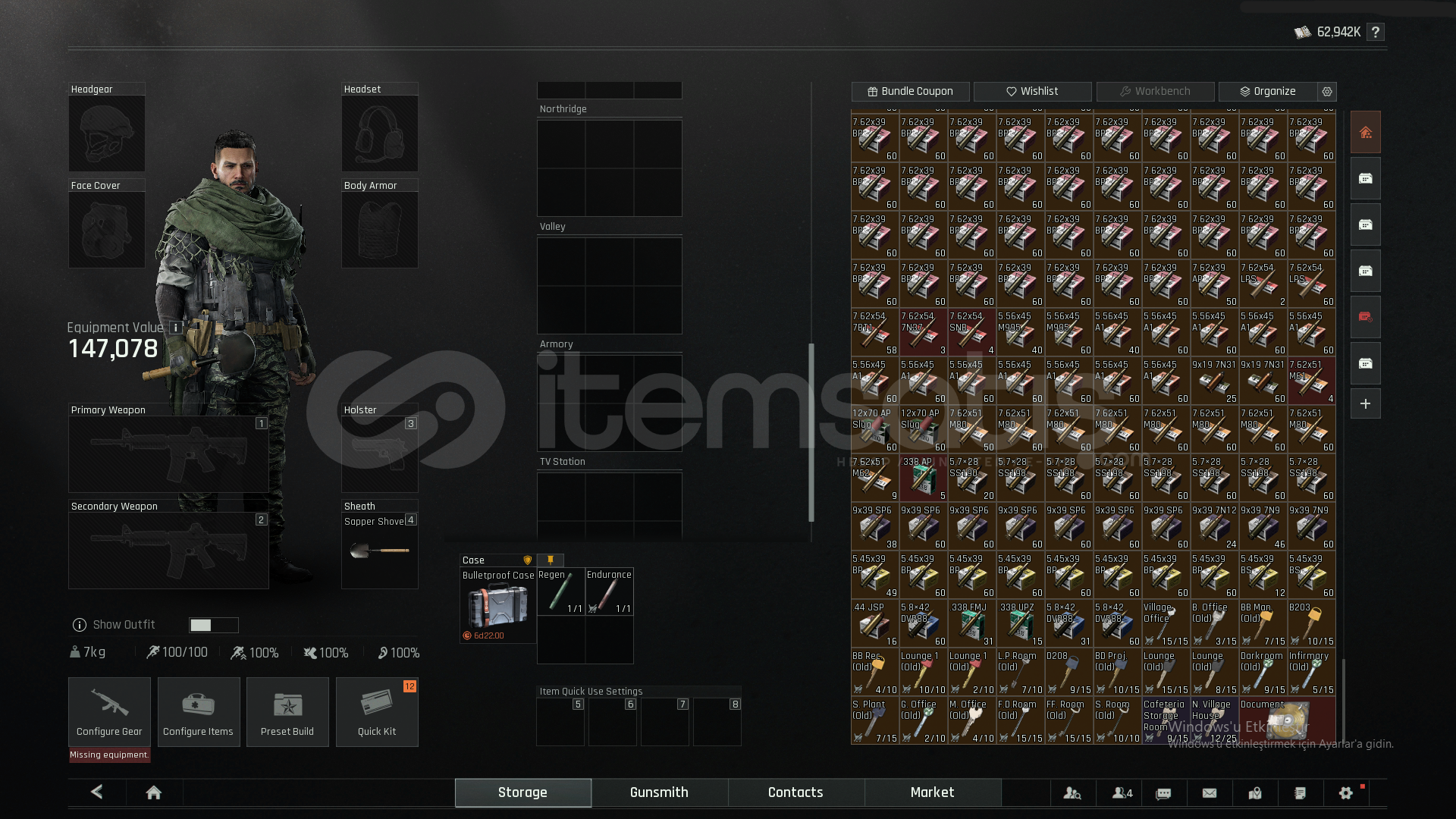
Task: Click the Configure Gear button
Action: [109, 711]
